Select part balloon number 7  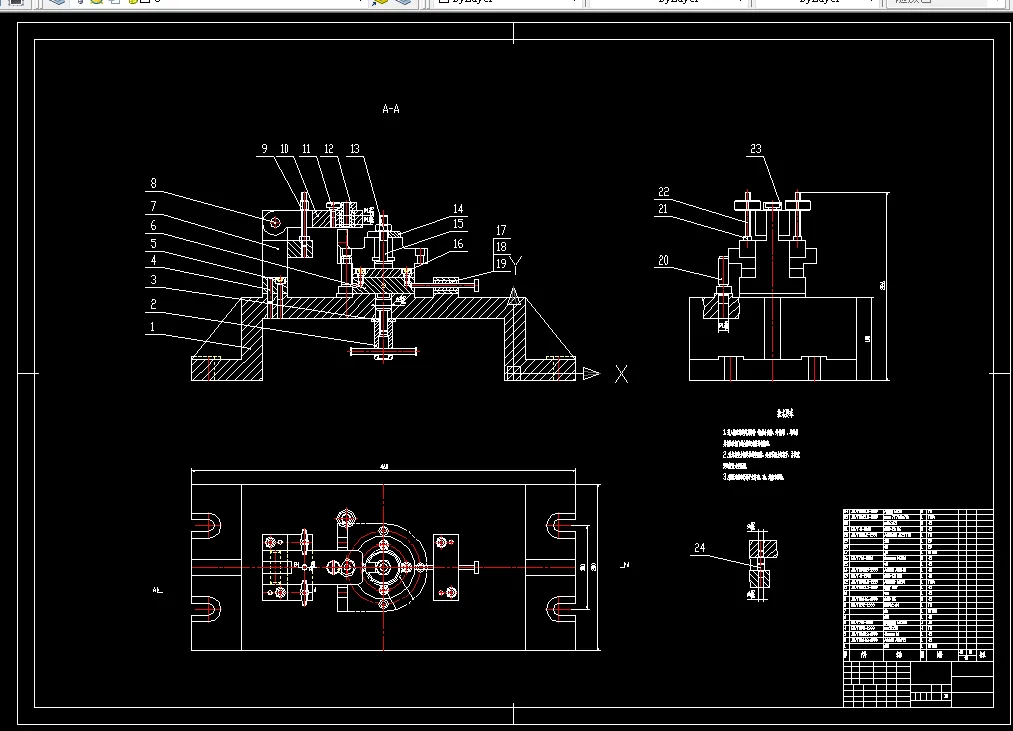pyautogui.click(x=153, y=206)
